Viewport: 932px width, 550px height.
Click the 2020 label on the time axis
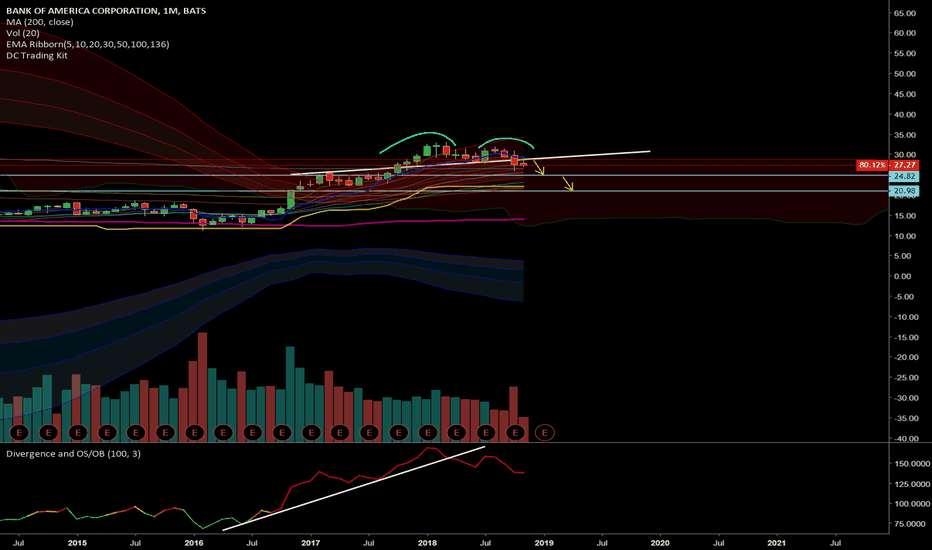coord(660,543)
